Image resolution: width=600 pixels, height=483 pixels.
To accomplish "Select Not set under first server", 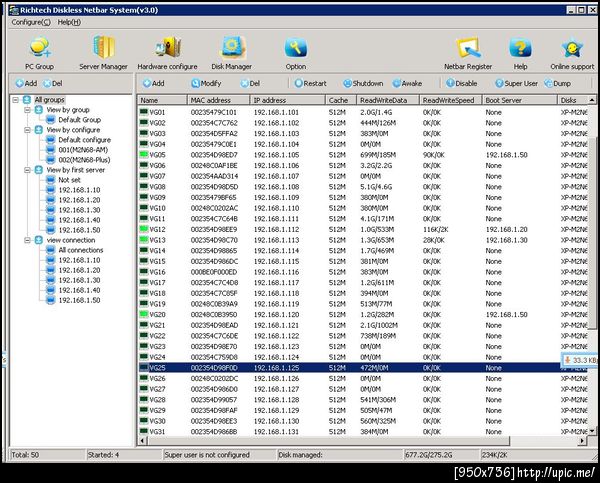I will click(69, 180).
